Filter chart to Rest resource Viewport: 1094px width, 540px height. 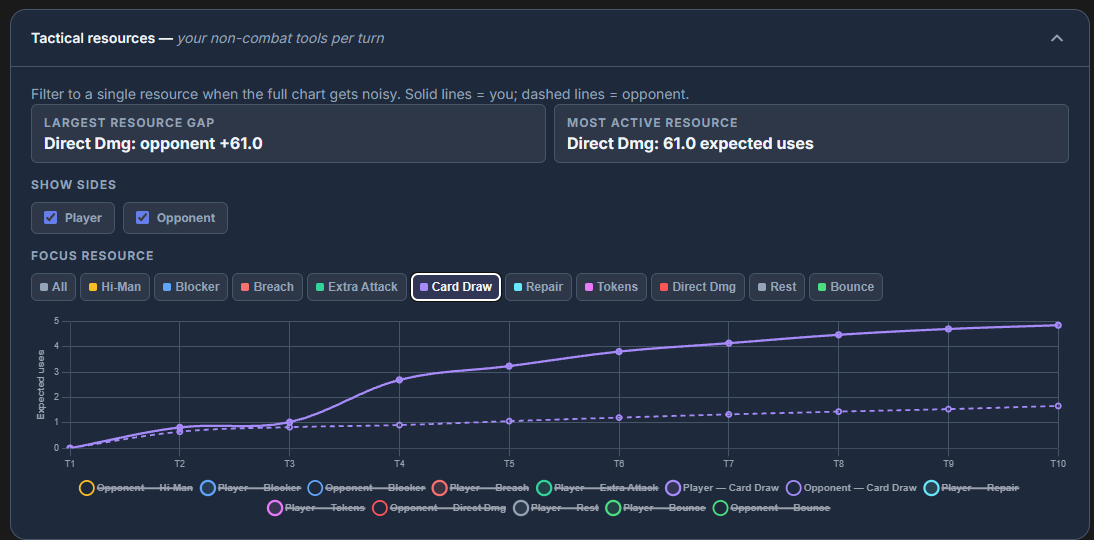pyautogui.click(x=777, y=287)
